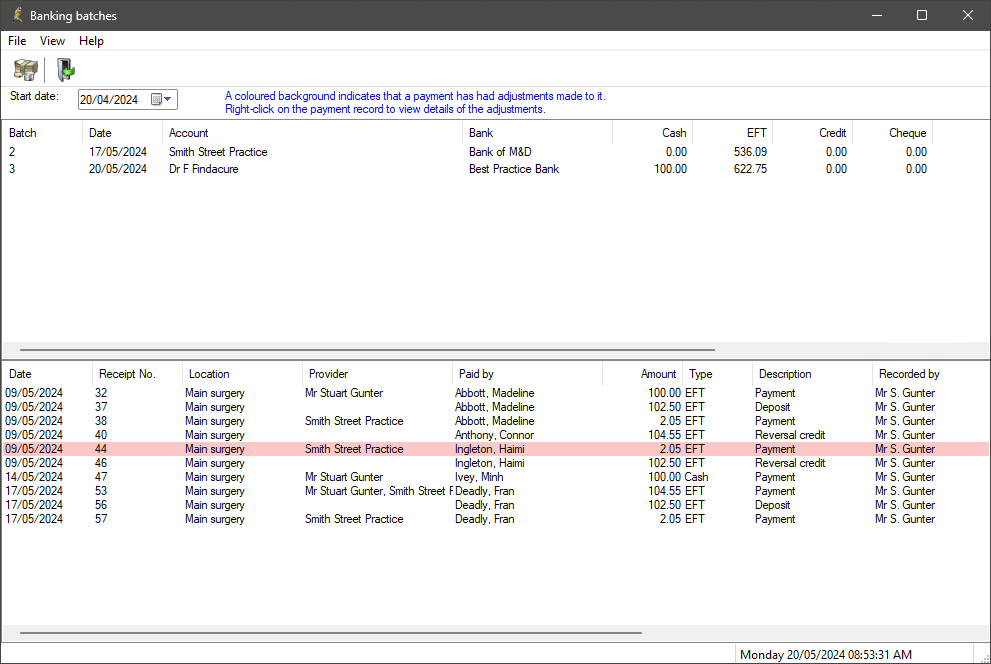Select receipt 46 reversal credit row
The width and height of the screenshot is (991, 664).
click(x=496, y=462)
